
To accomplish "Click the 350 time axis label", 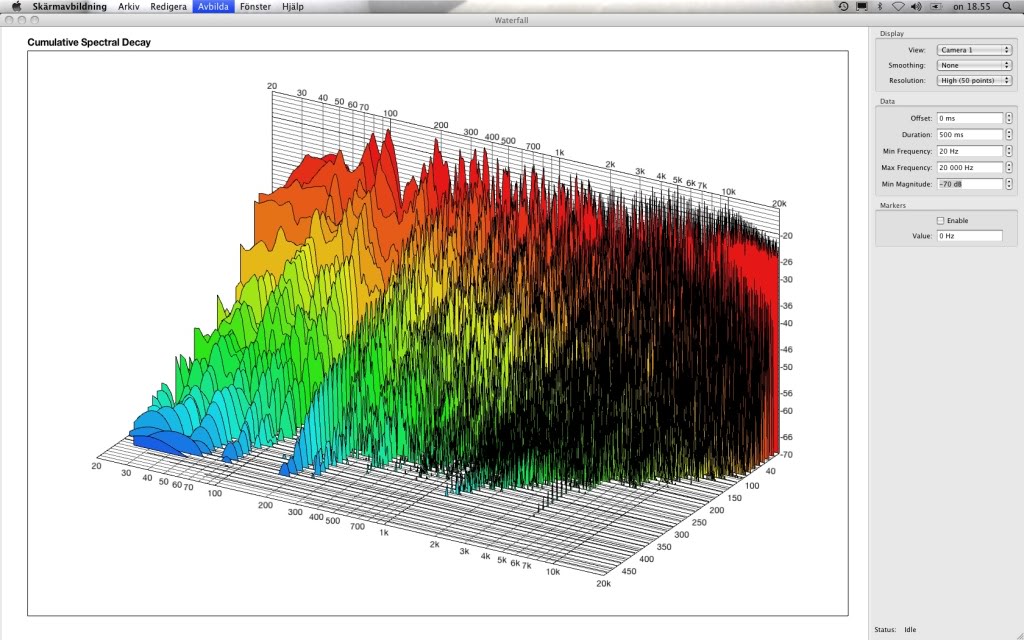I will (x=664, y=547).
